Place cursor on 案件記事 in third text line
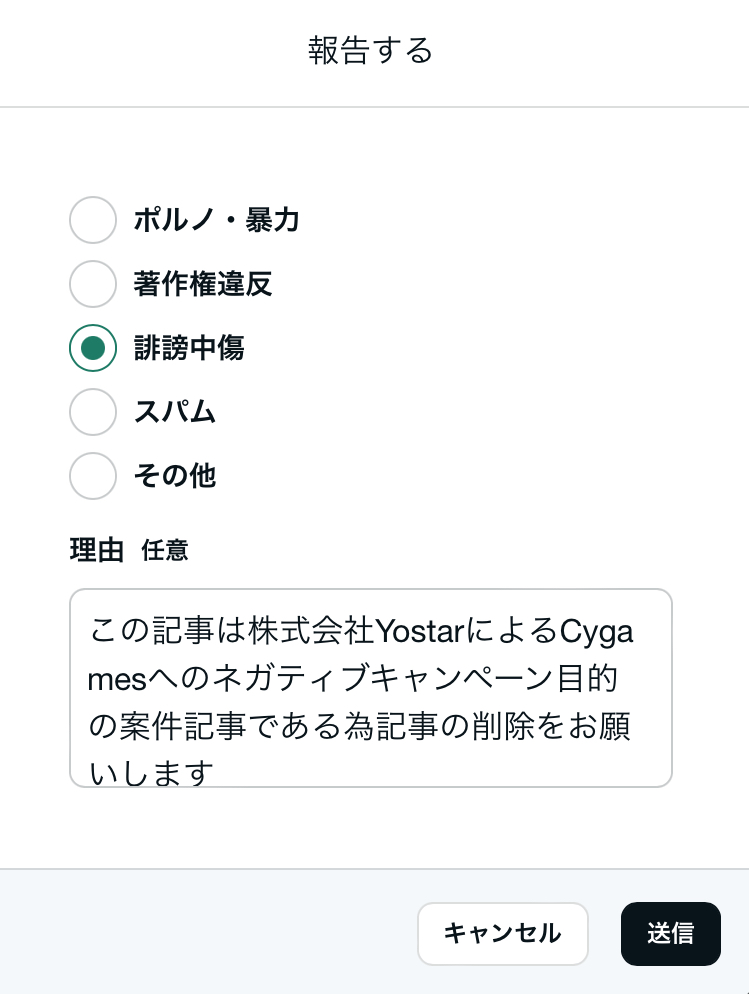749x994 pixels. [182, 726]
